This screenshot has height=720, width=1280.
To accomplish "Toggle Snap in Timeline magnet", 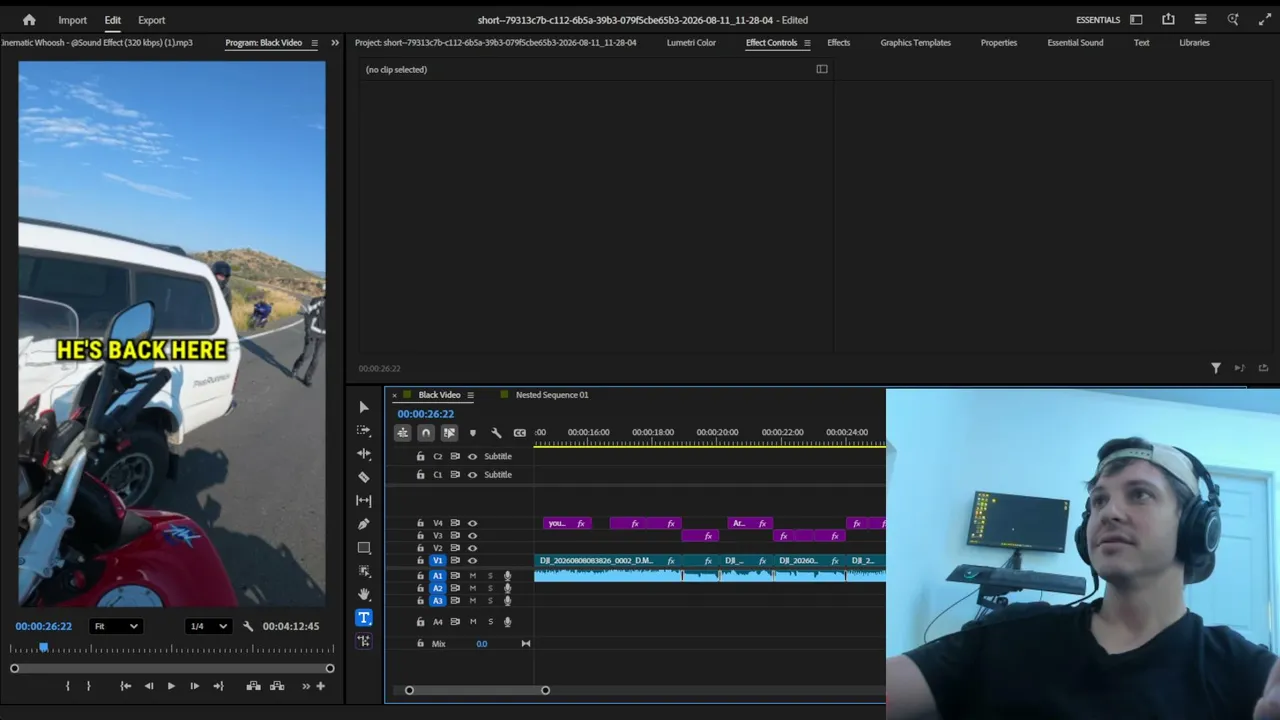I will click(426, 433).
